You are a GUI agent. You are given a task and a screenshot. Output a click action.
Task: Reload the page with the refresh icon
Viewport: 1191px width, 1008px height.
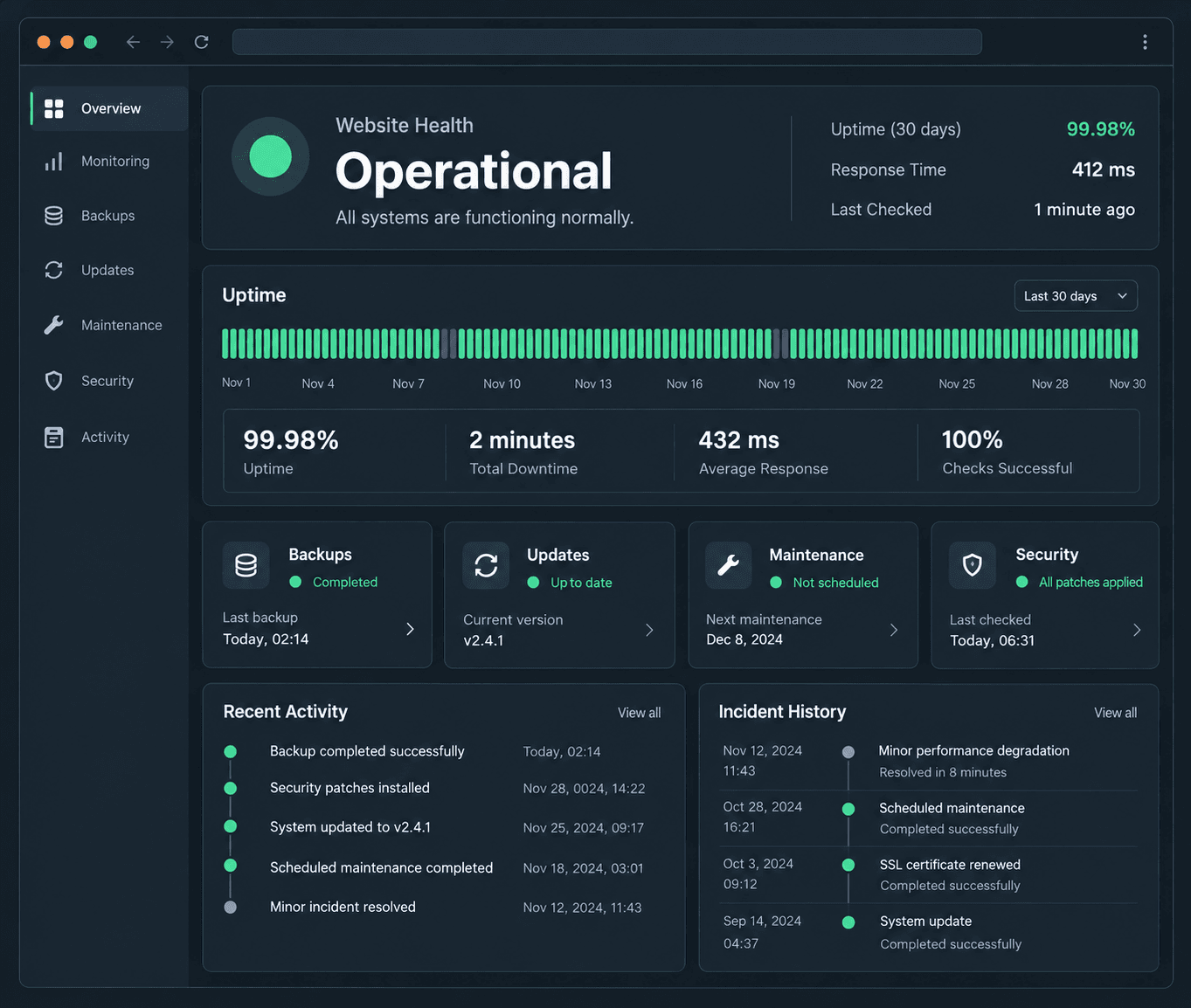(202, 42)
